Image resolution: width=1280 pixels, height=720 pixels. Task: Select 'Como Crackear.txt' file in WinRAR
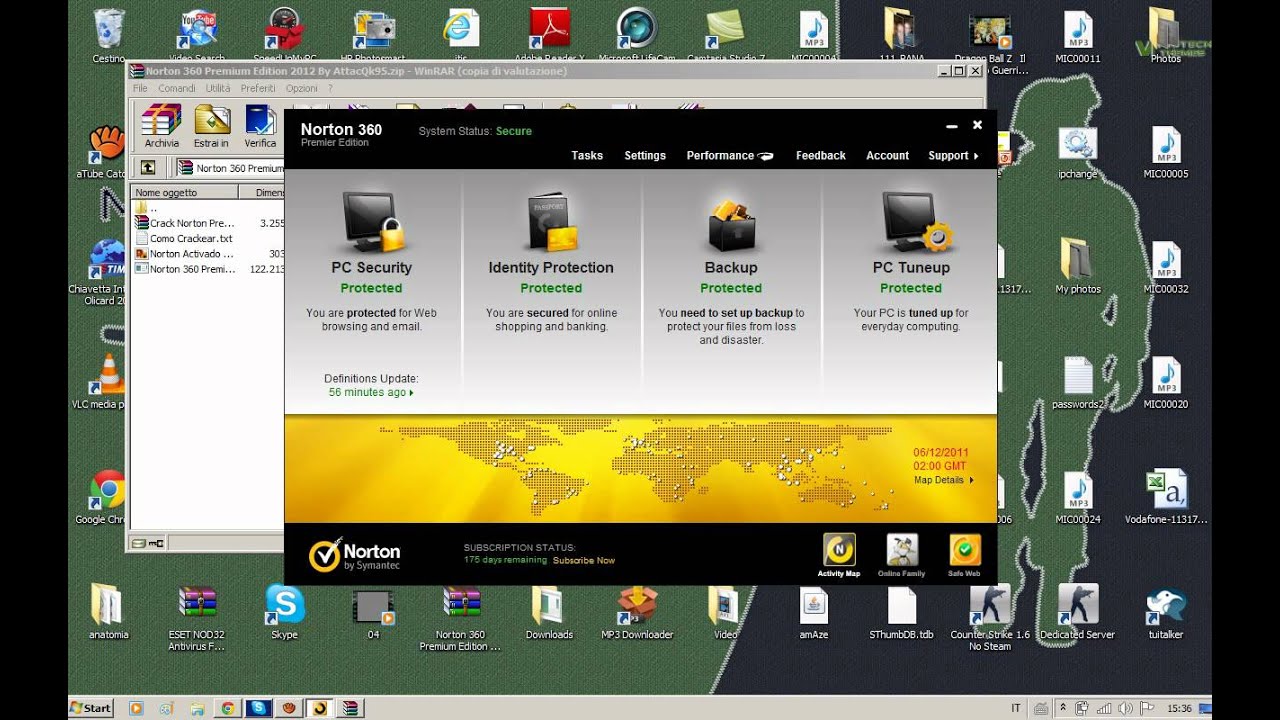point(208,238)
